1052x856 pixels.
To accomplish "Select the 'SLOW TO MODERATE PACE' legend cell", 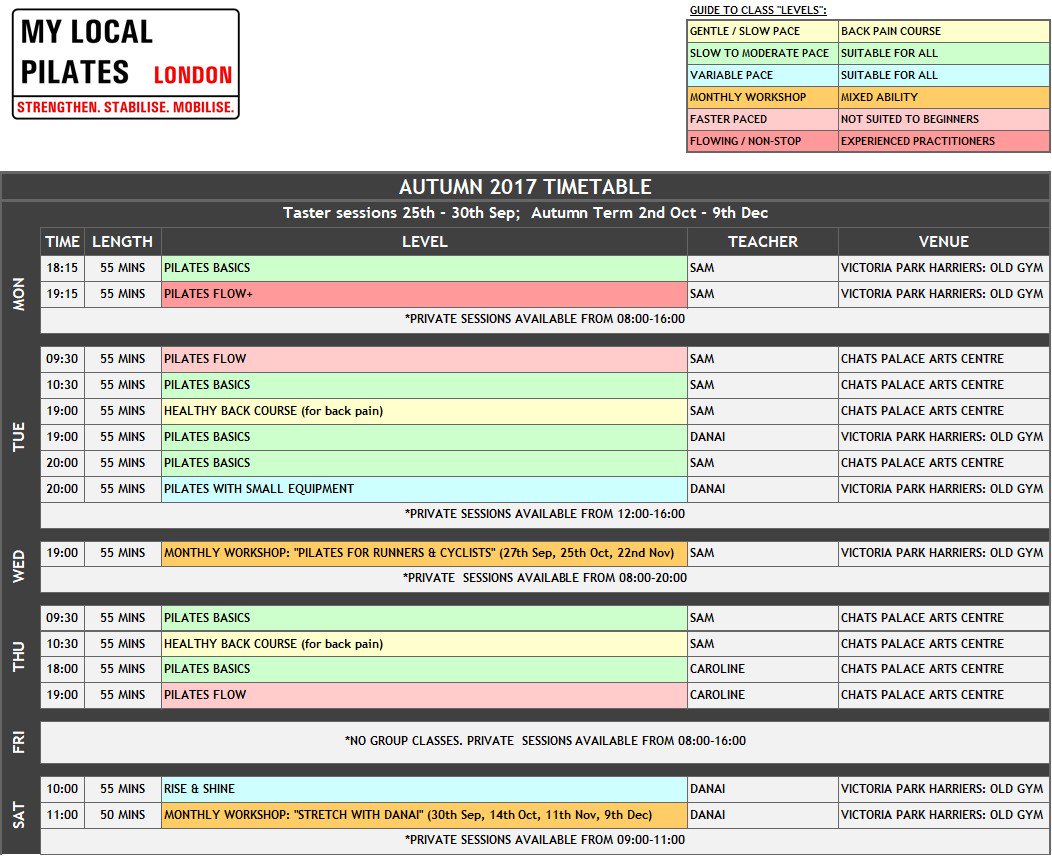I will tap(763, 54).
